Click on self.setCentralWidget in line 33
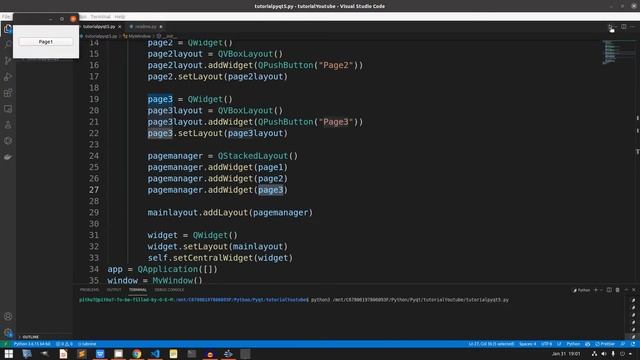 200,258
